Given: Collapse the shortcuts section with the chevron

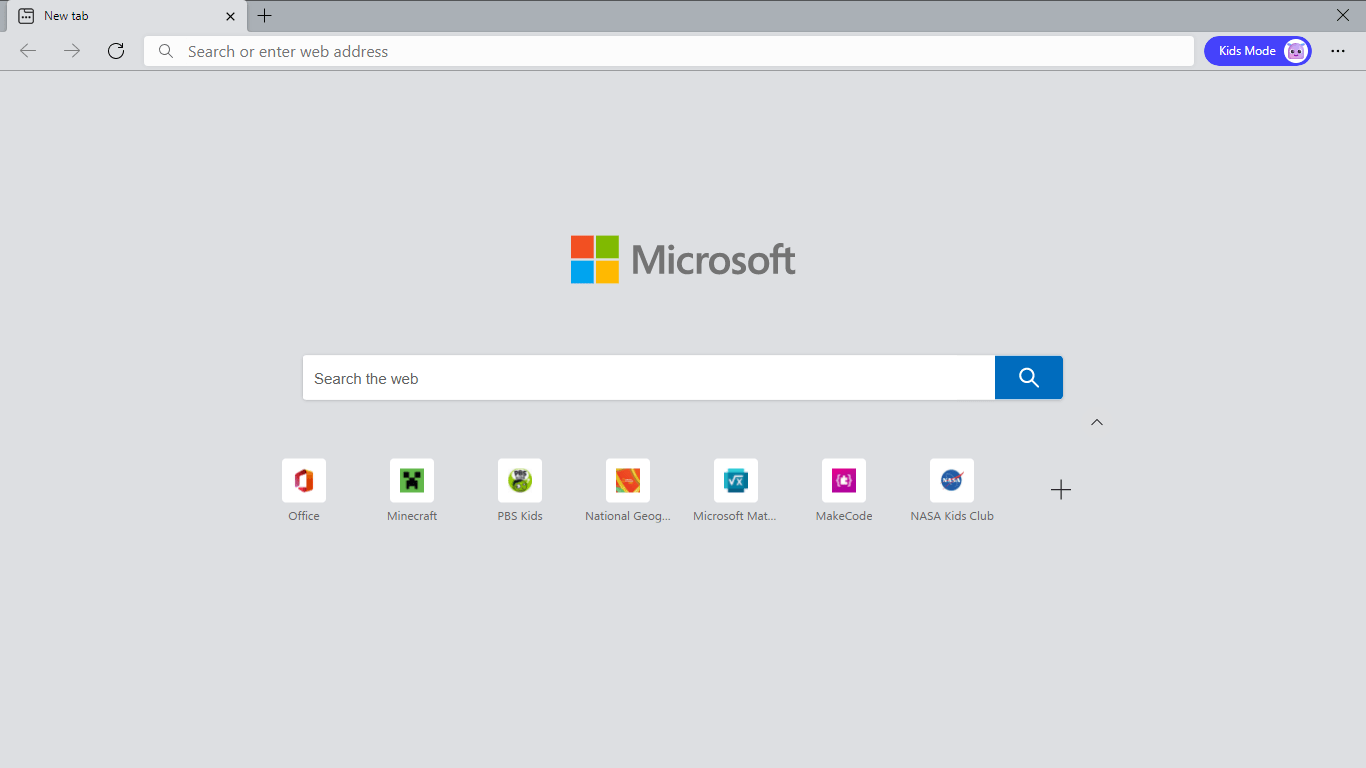Looking at the screenshot, I should [x=1097, y=422].
